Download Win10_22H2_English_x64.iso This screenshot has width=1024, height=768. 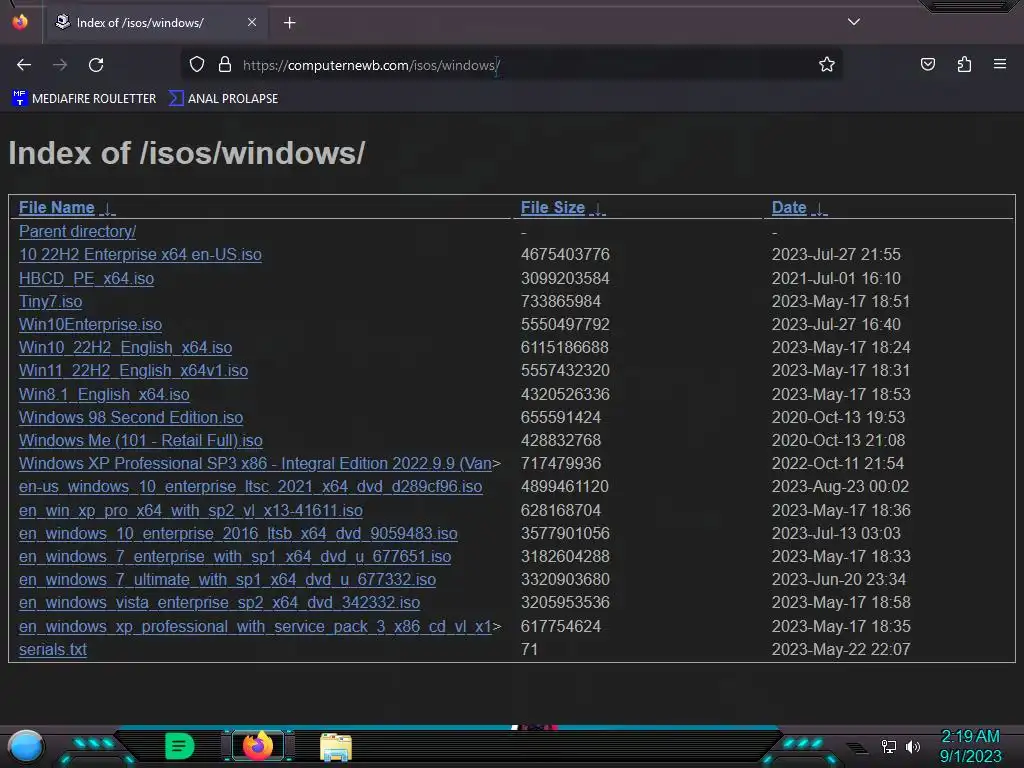tap(125, 347)
